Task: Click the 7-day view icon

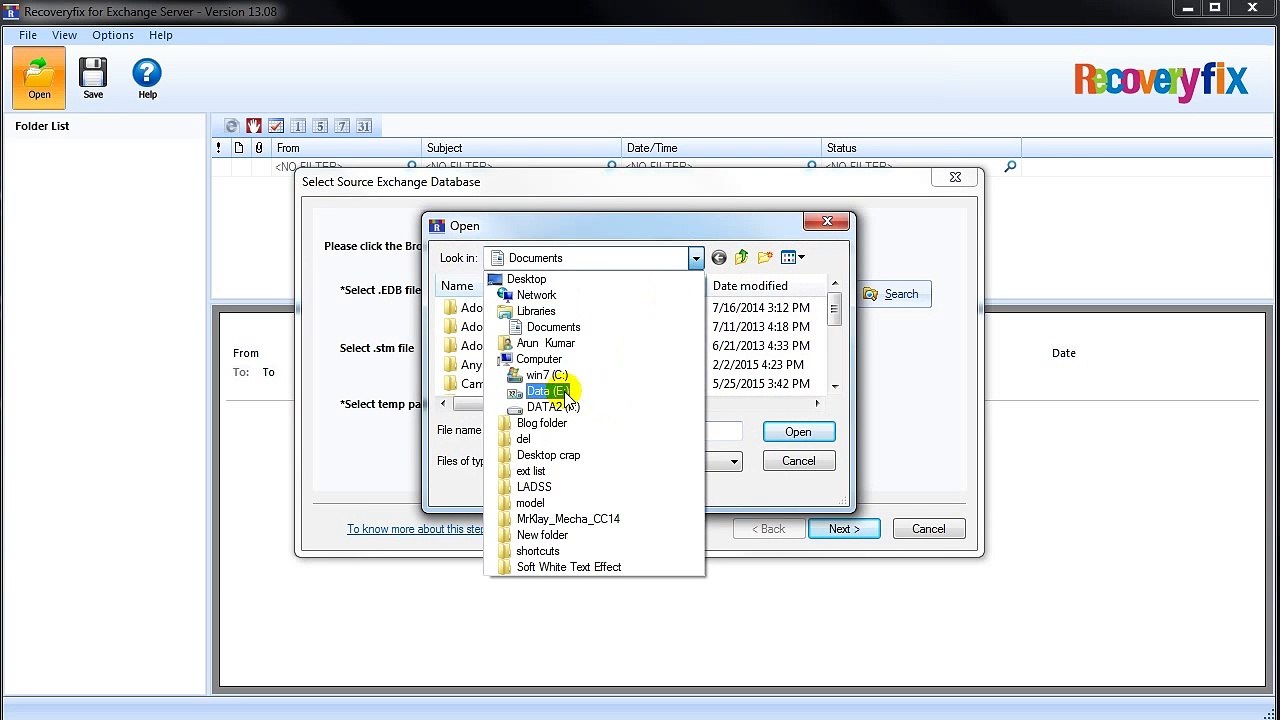Action: tap(342, 126)
